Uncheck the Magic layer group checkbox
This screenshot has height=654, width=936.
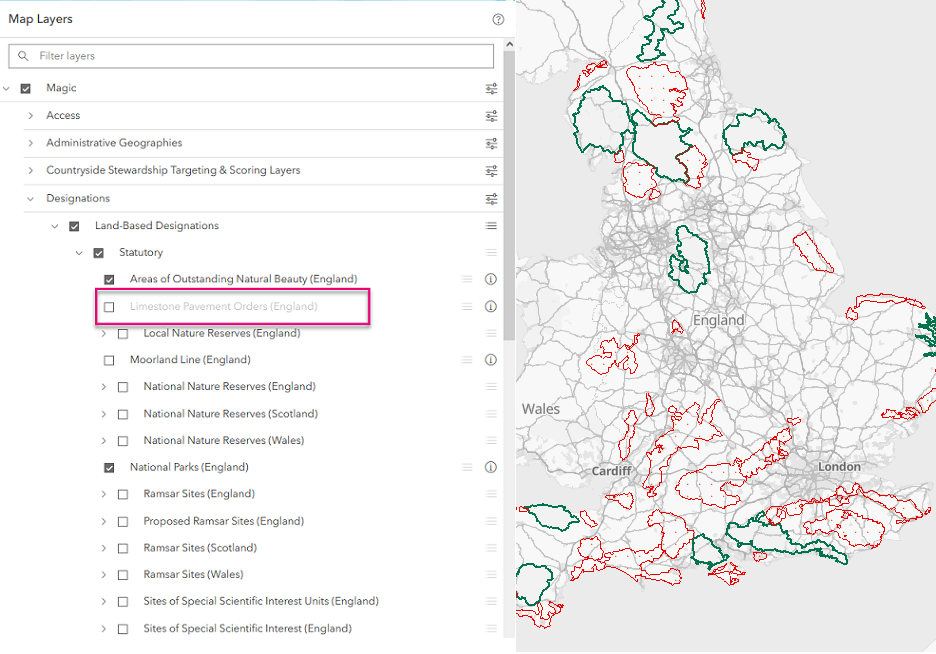pos(26,88)
